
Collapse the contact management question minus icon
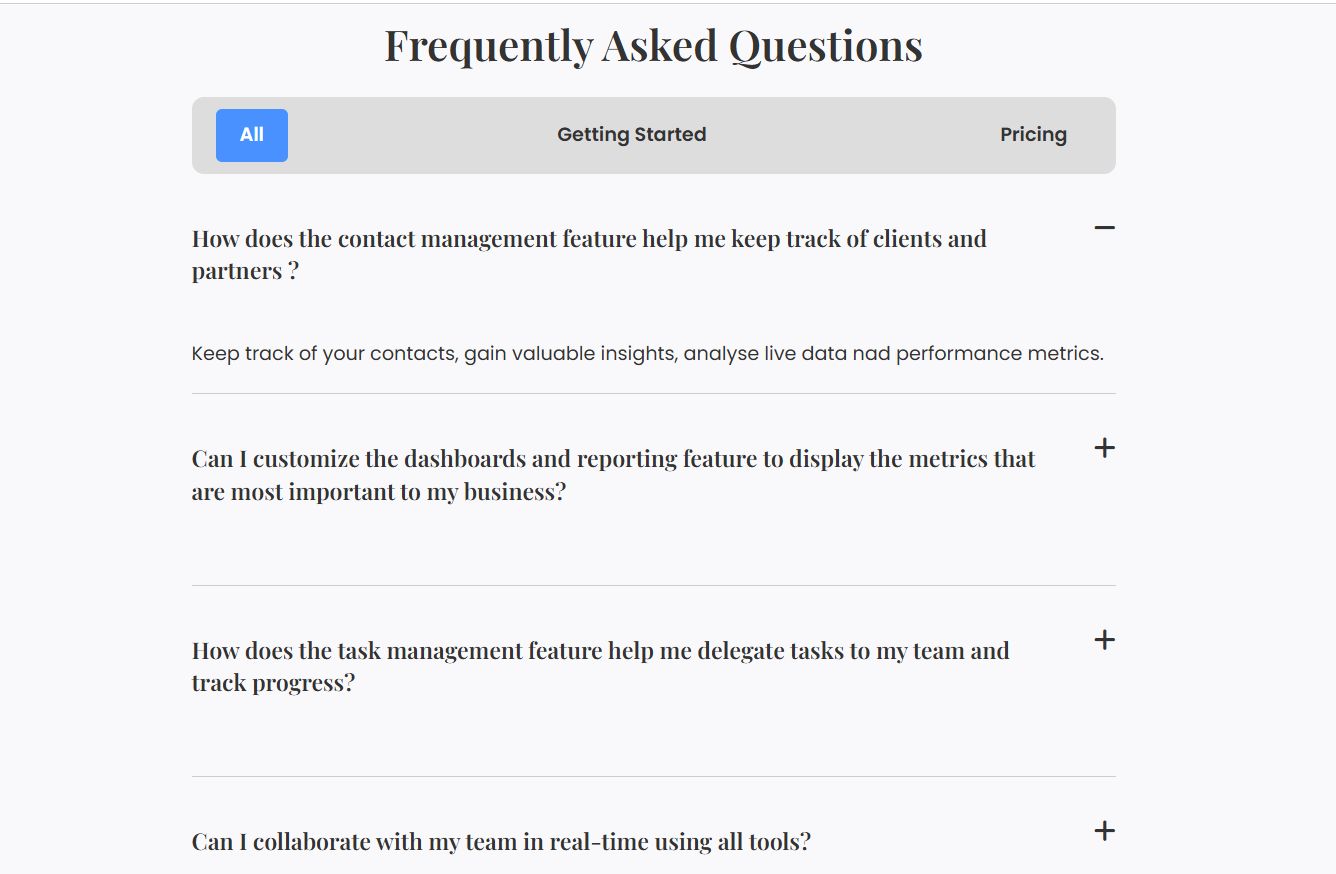(1104, 229)
